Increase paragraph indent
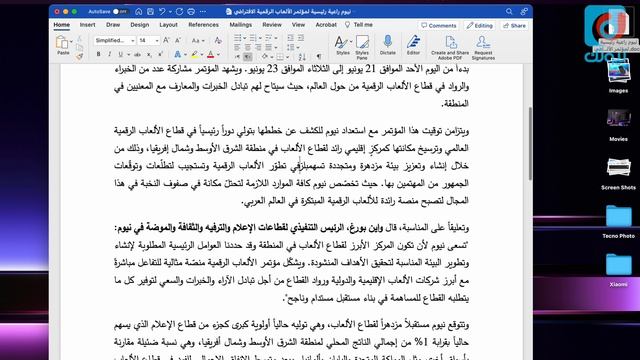This screenshot has width=640, height=360. [x=301, y=38]
